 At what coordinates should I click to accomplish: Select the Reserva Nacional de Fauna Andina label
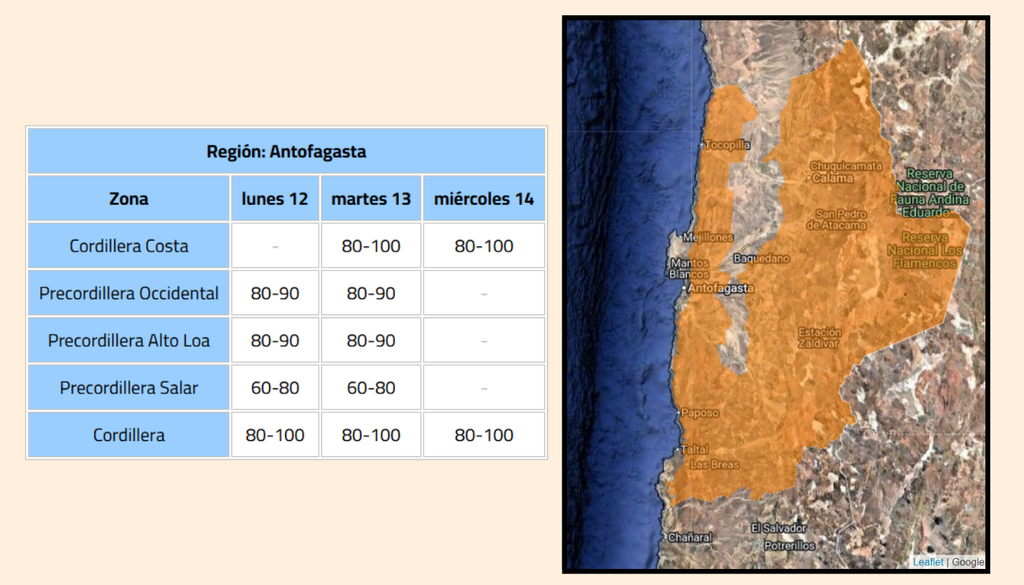930,193
